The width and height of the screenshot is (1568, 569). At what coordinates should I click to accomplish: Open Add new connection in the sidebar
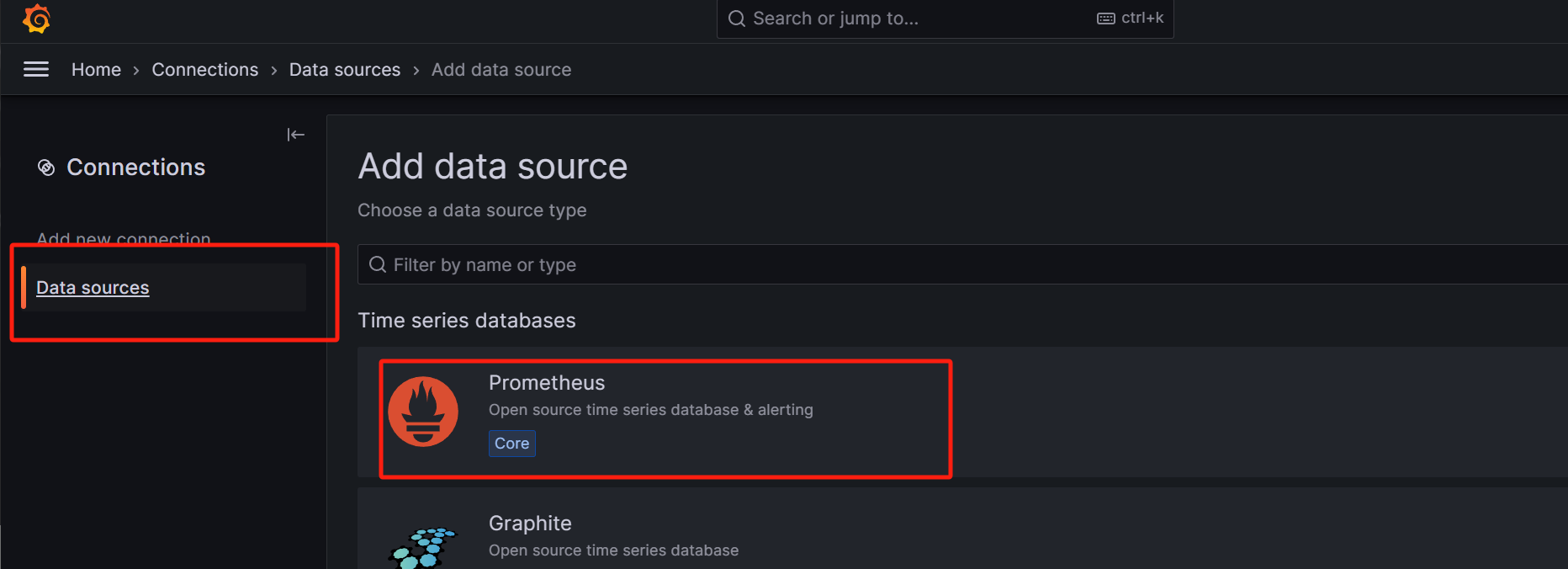[124, 239]
